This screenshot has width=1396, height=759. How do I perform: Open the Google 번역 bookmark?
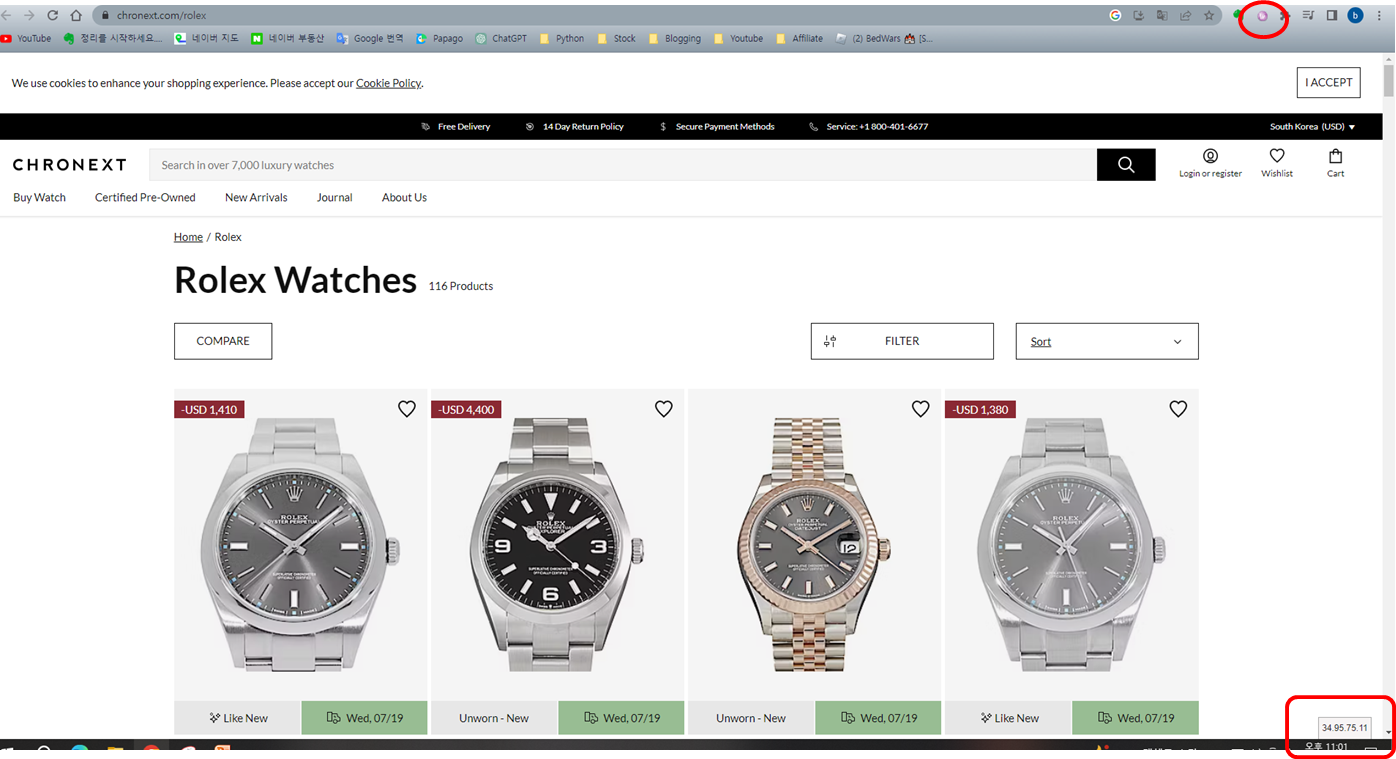click(x=369, y=39)
